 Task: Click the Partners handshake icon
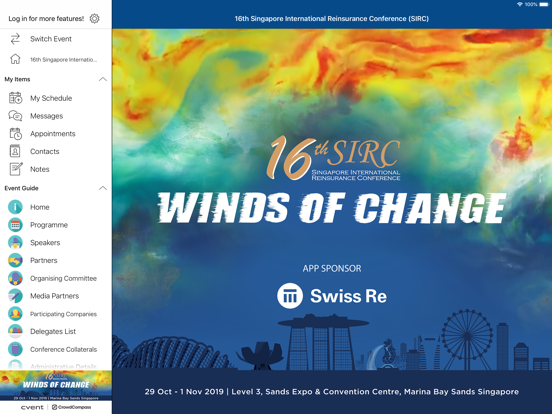click(x=15, y=261)
